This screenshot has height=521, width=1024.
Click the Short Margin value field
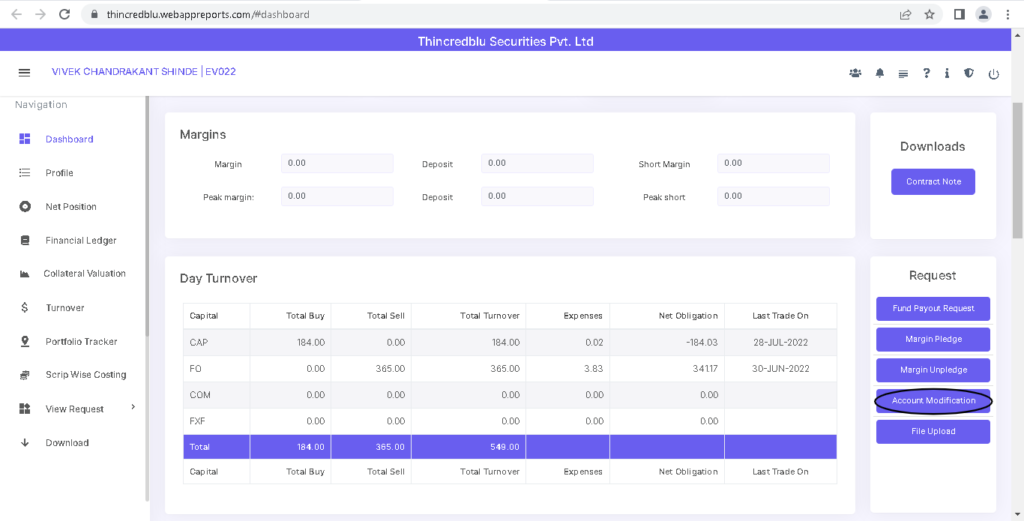(773, 163)
